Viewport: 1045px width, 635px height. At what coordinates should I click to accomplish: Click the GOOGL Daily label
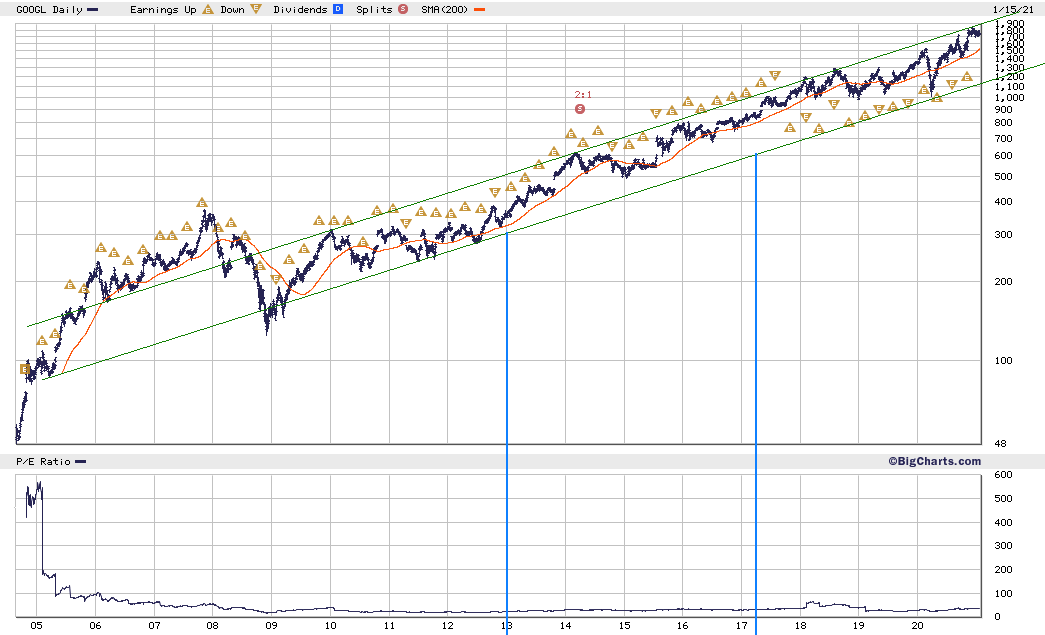coord(49,9)
